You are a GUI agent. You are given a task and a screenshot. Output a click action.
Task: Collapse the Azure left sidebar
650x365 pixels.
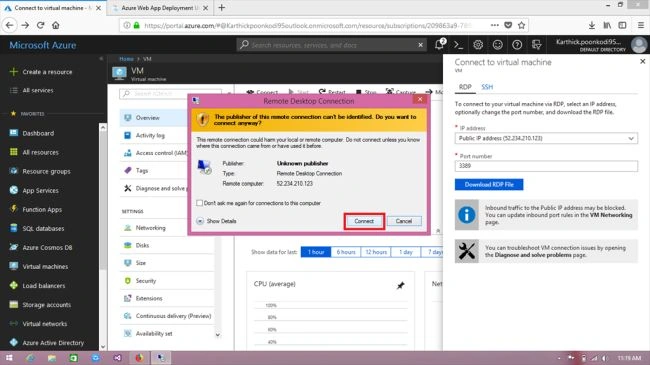tap(101, 59)
